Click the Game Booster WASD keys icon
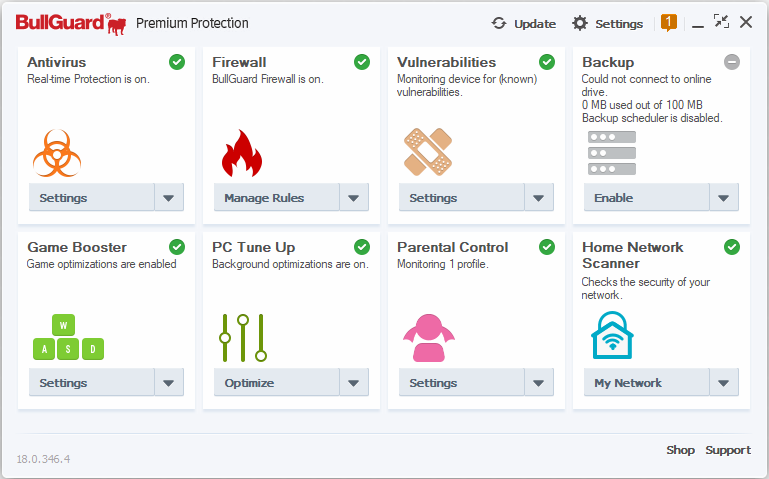This screenshot has height=479, width=769. (x=68, y=338)
